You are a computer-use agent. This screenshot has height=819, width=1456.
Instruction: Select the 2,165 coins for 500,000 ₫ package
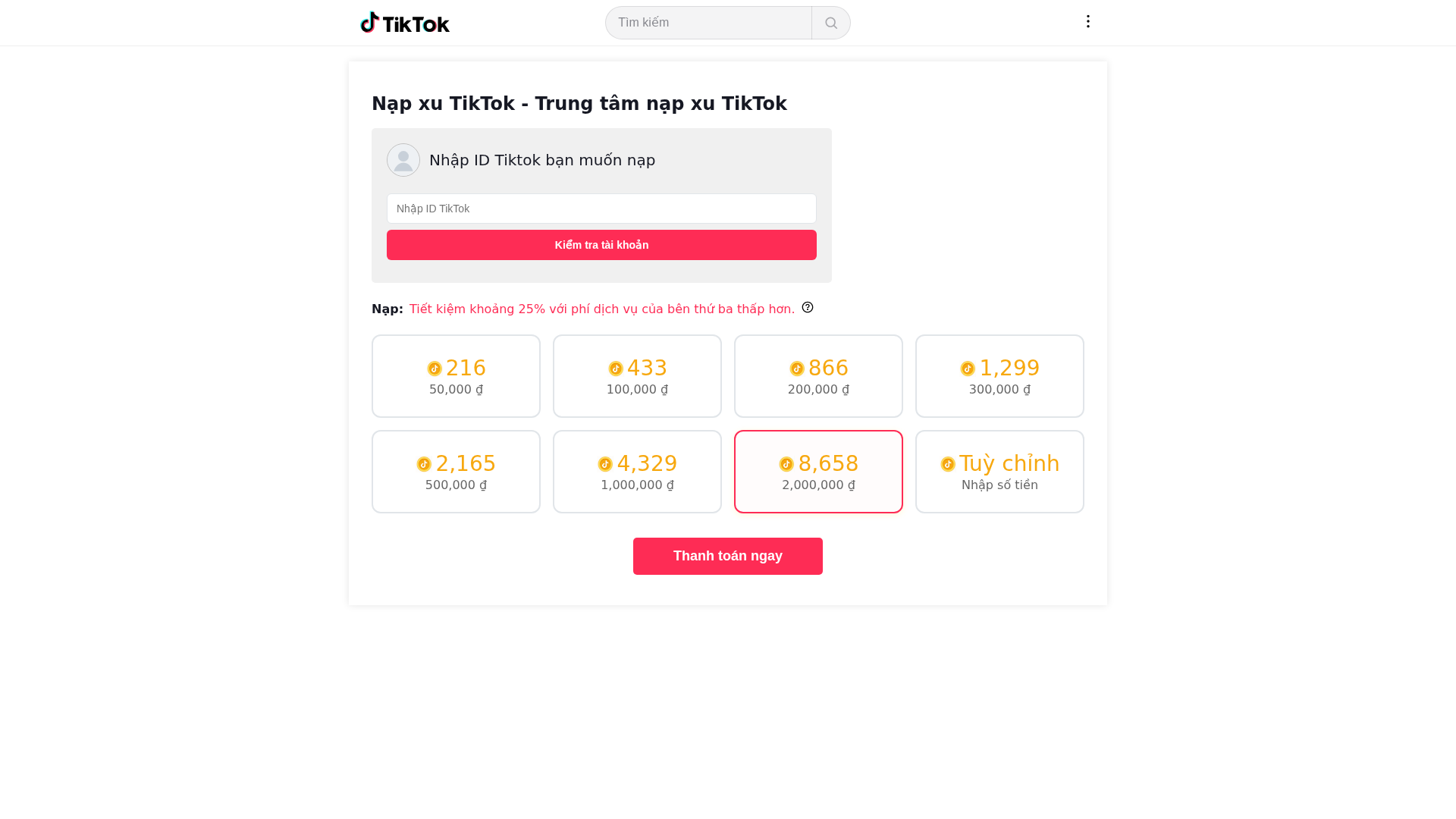click(x=456, y=472)
